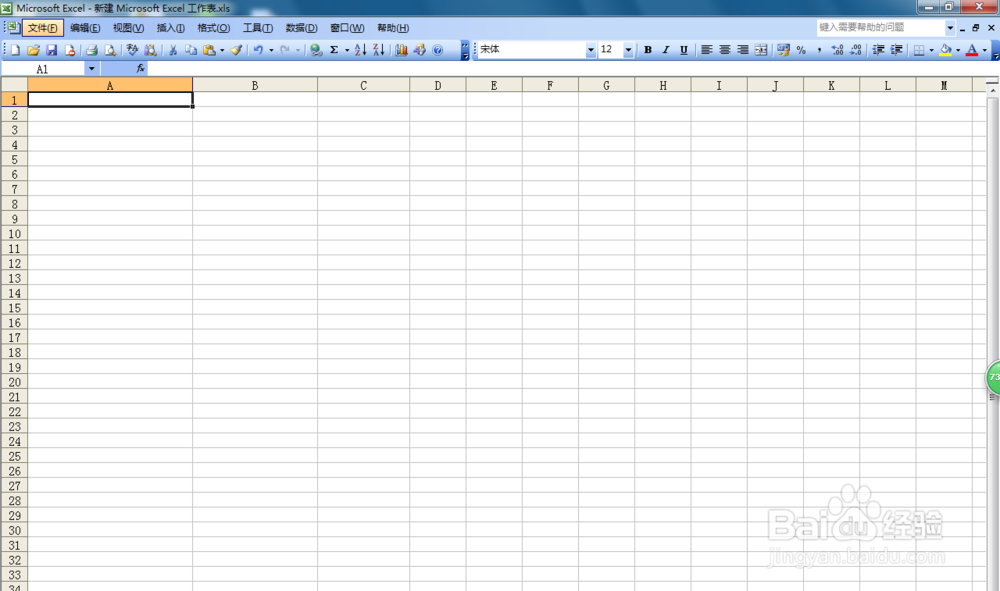Decrease indent of cell content
The image size is (1000, 591).
pos(878,50)
